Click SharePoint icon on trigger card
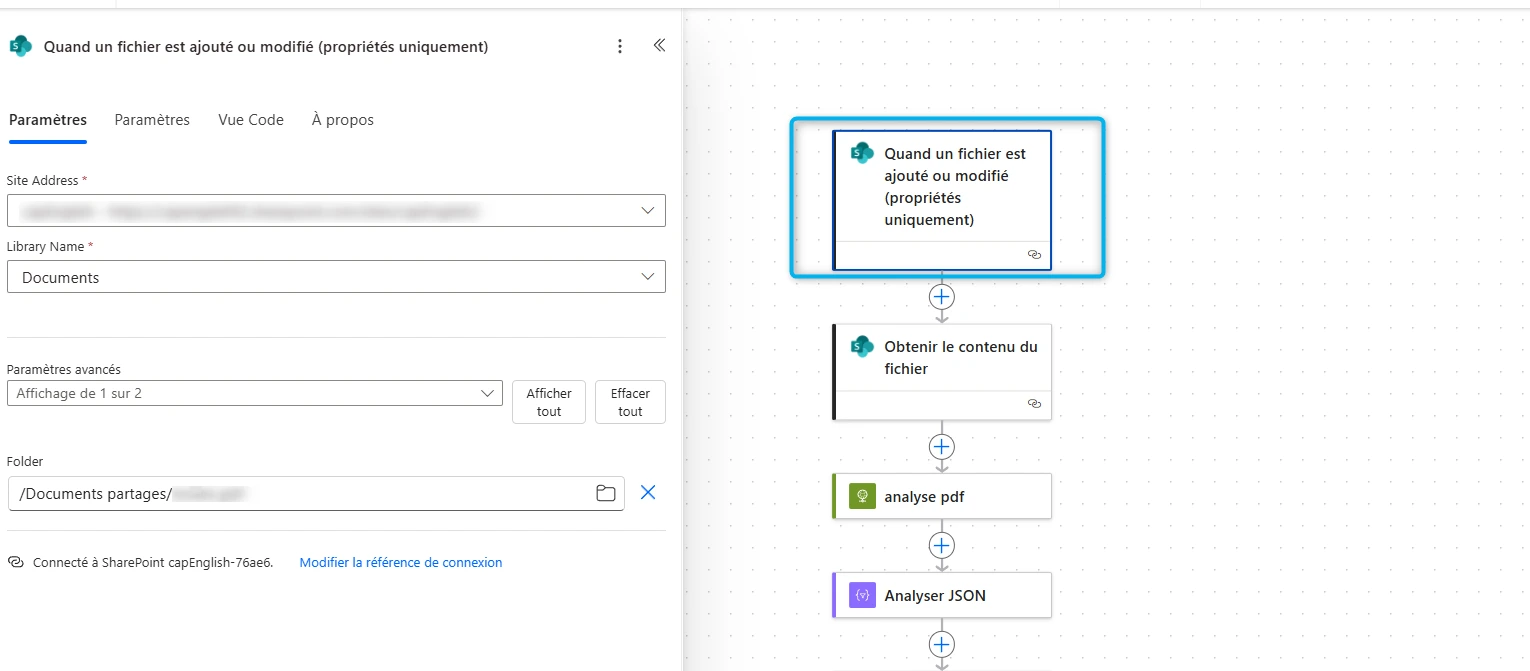1530x671 pixels. tap(862, 153)
